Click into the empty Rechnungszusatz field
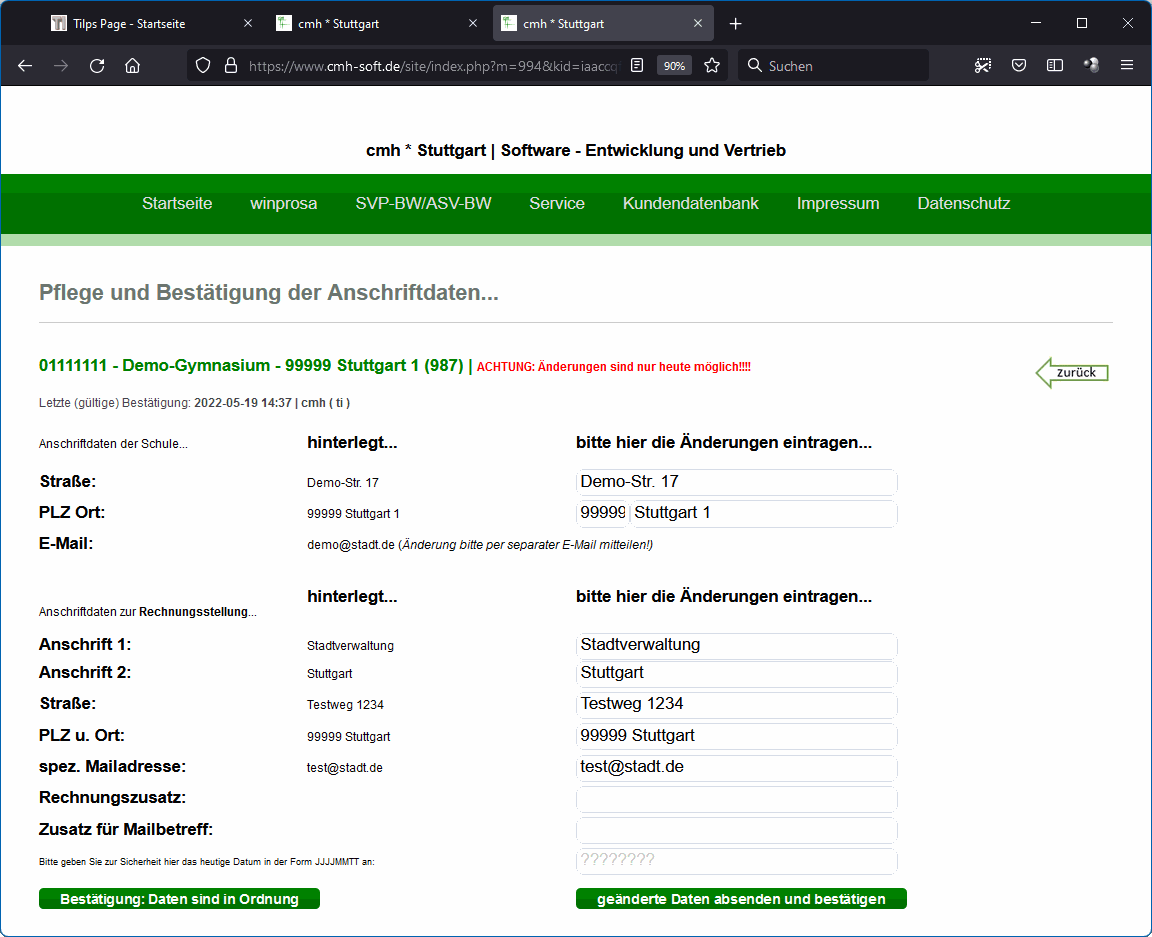The image size is (1152, 937). [x=736, y=799]
